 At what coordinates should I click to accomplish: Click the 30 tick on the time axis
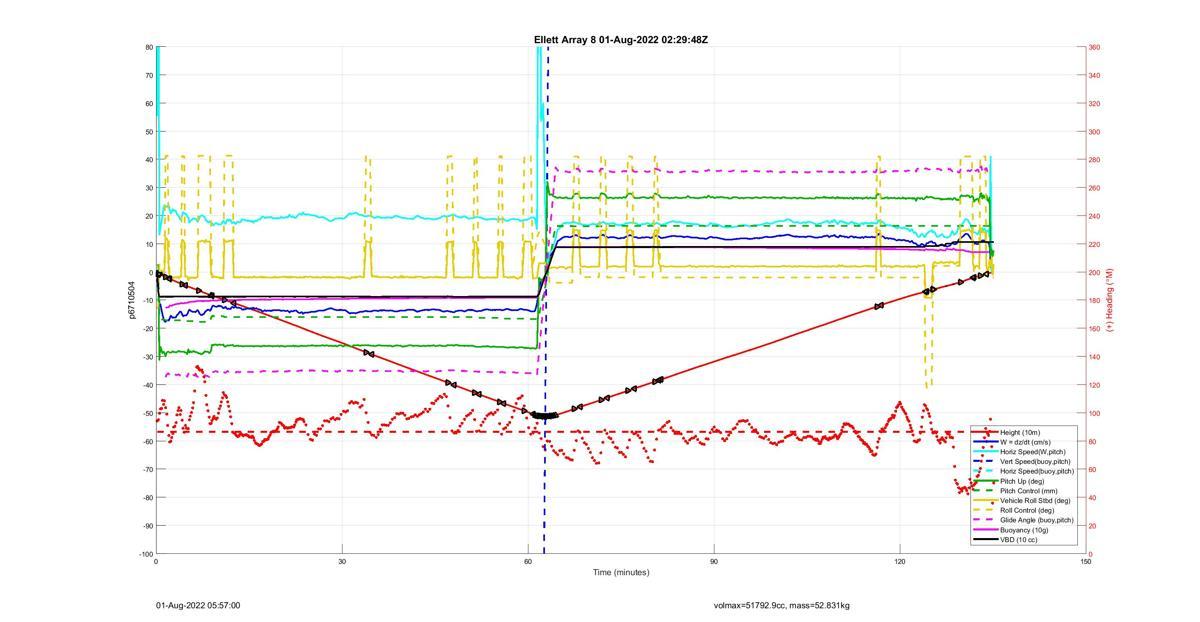coord(342,561)
